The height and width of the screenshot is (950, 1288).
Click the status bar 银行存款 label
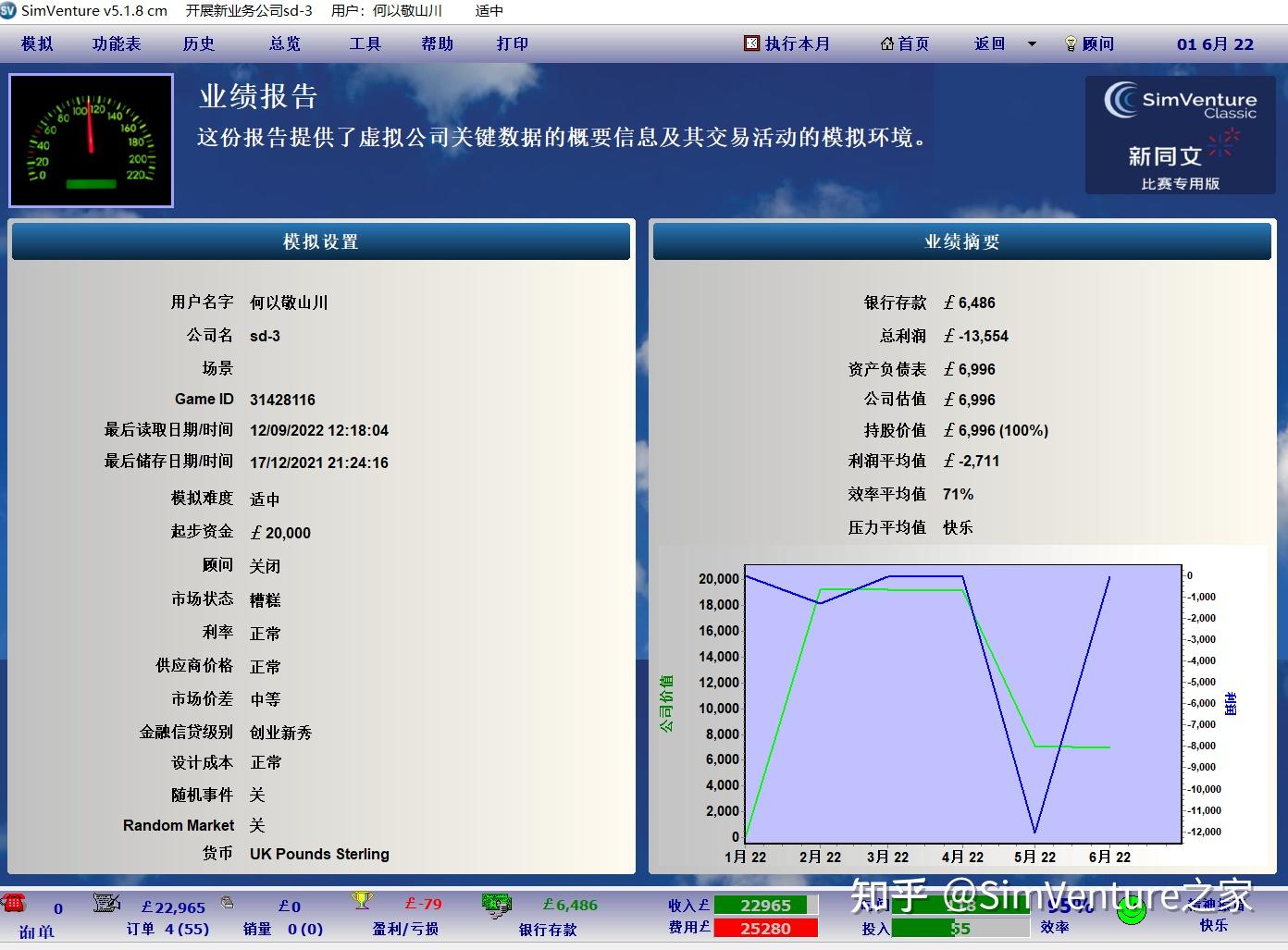(548, 929)
